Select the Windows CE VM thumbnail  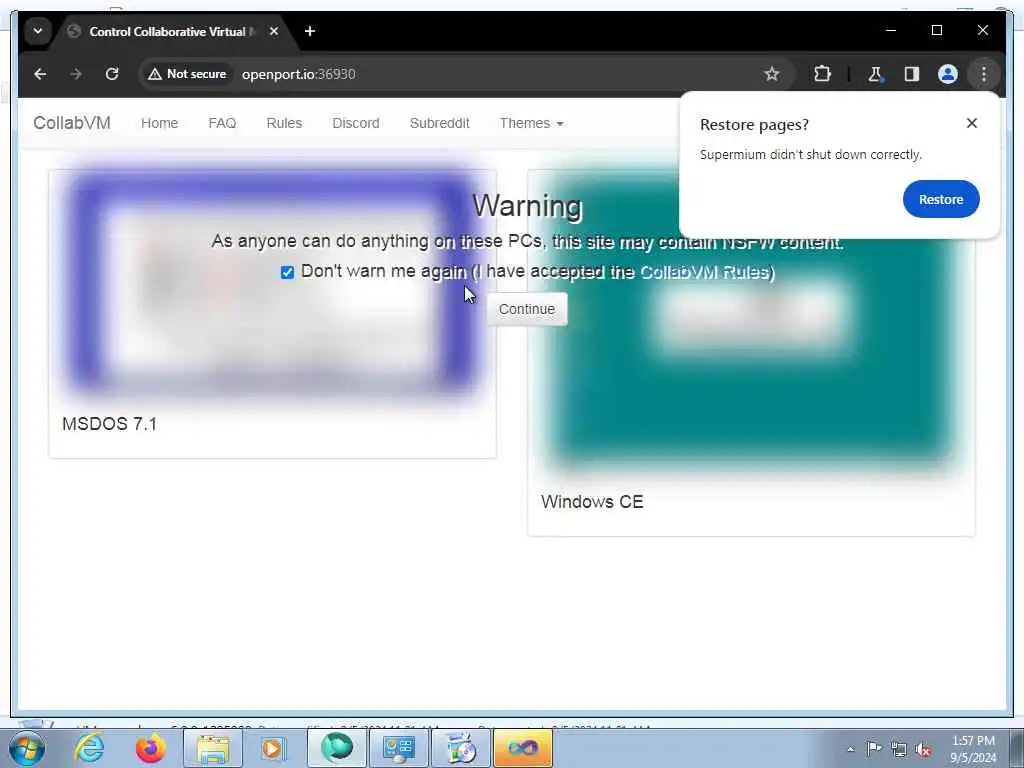[752, 320]
